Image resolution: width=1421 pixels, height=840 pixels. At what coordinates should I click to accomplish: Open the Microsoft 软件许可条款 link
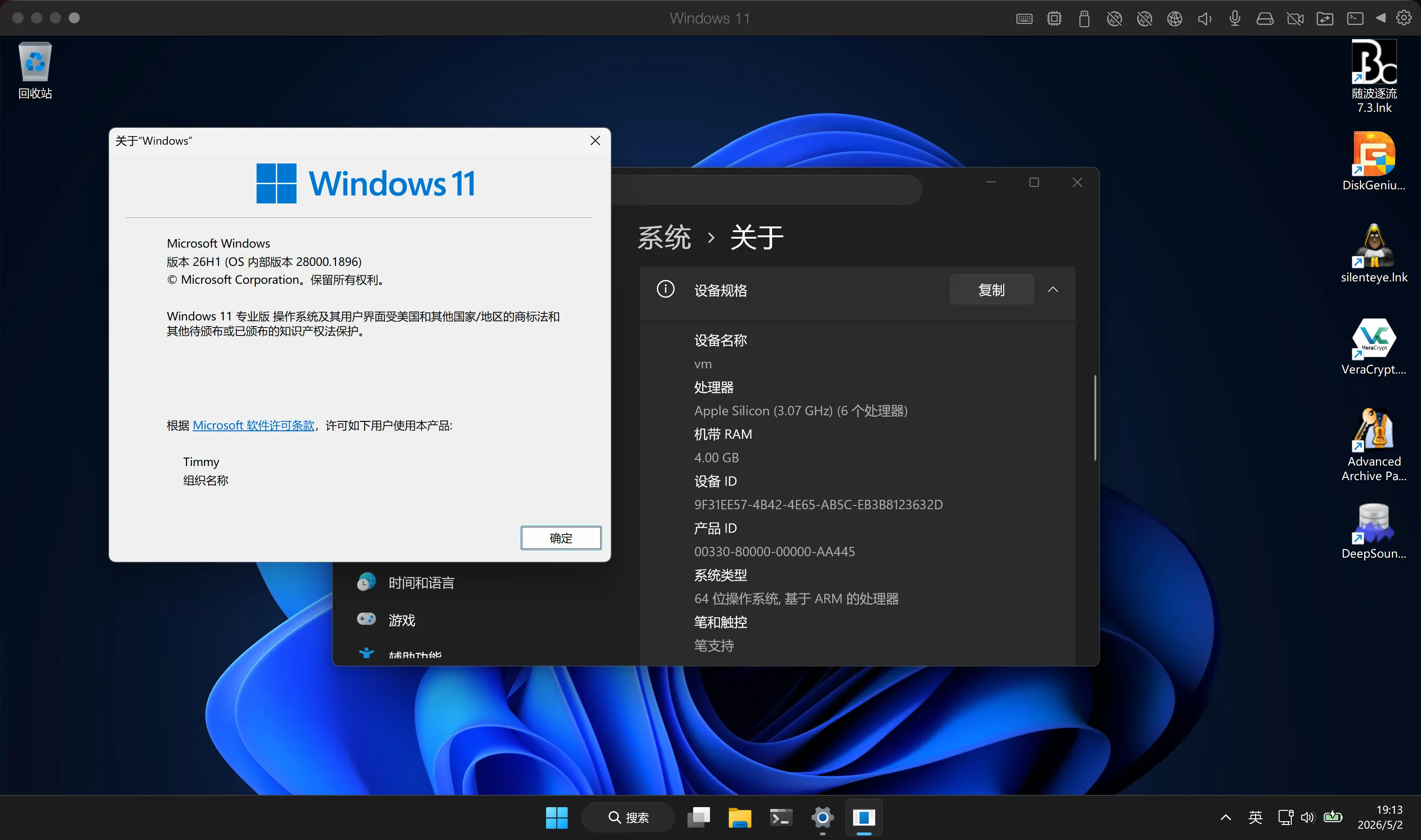[254, 426]
